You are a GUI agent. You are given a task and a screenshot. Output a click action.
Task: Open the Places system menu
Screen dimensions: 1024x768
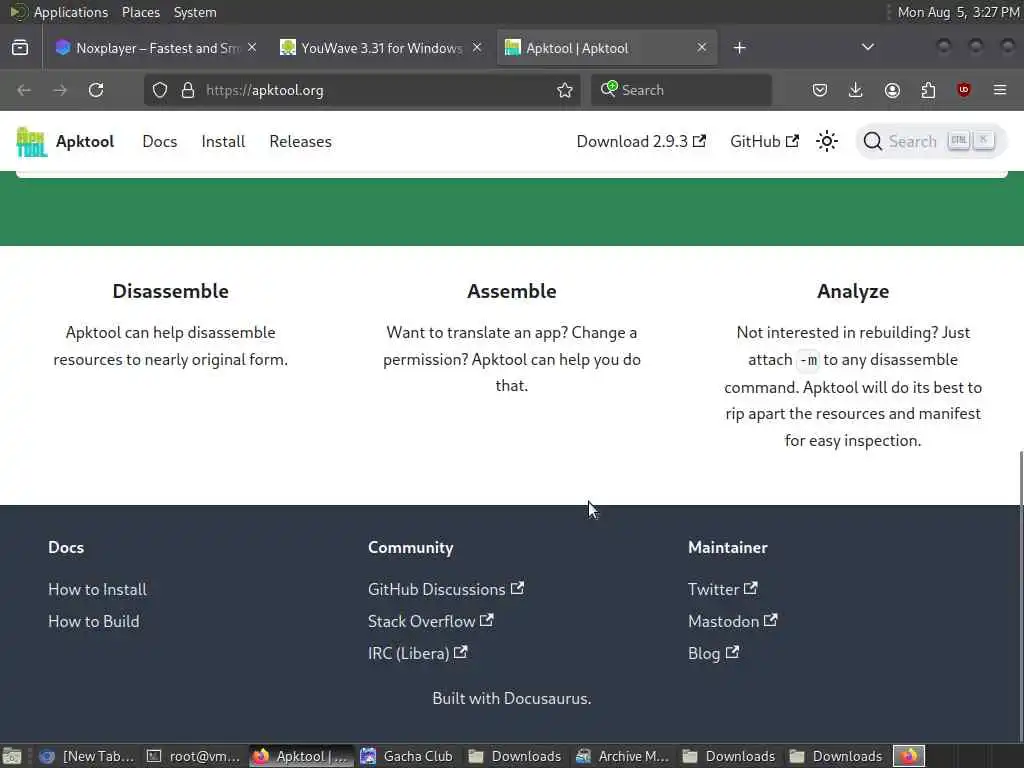[140, 12]
